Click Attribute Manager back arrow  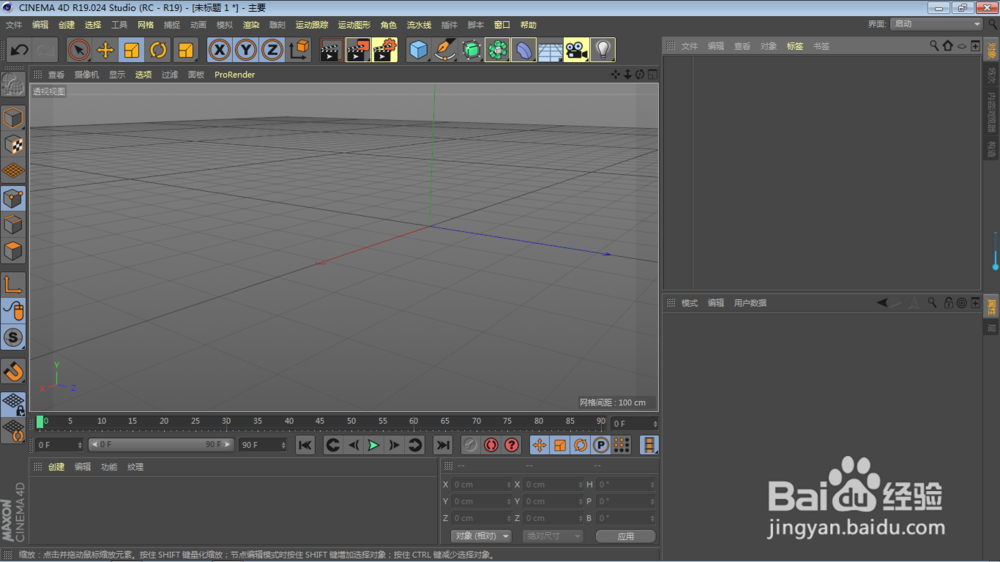pos(882,303)
